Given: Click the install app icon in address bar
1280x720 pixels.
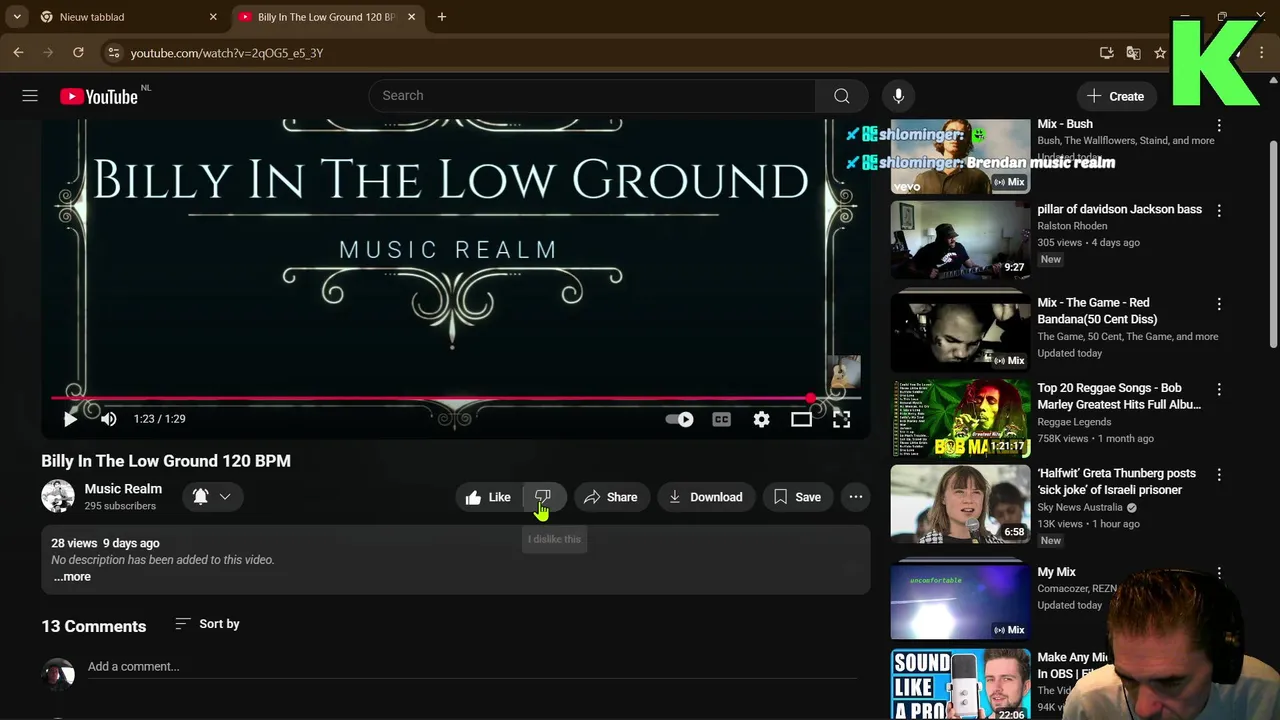Looking at the screenshot, I should point(1106,53).
